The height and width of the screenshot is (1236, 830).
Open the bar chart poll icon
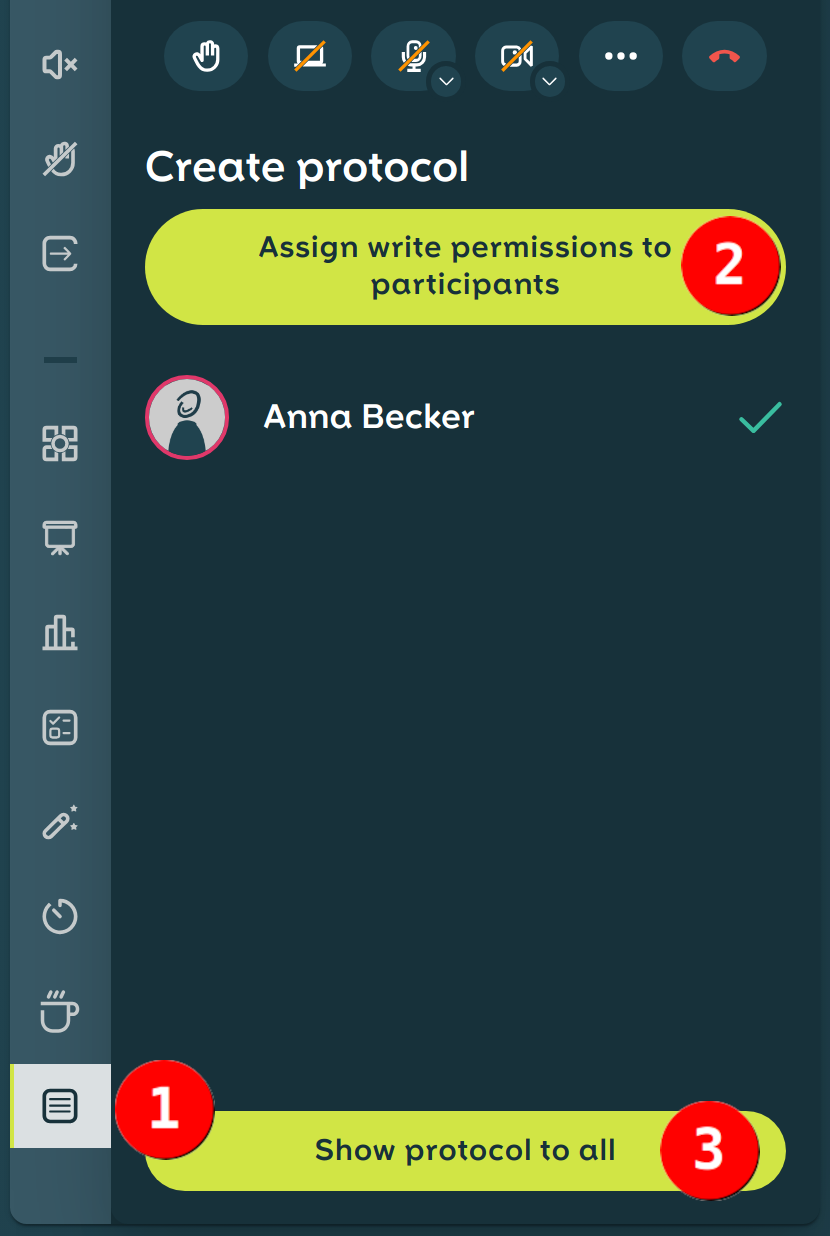click(x=60, y=633)
